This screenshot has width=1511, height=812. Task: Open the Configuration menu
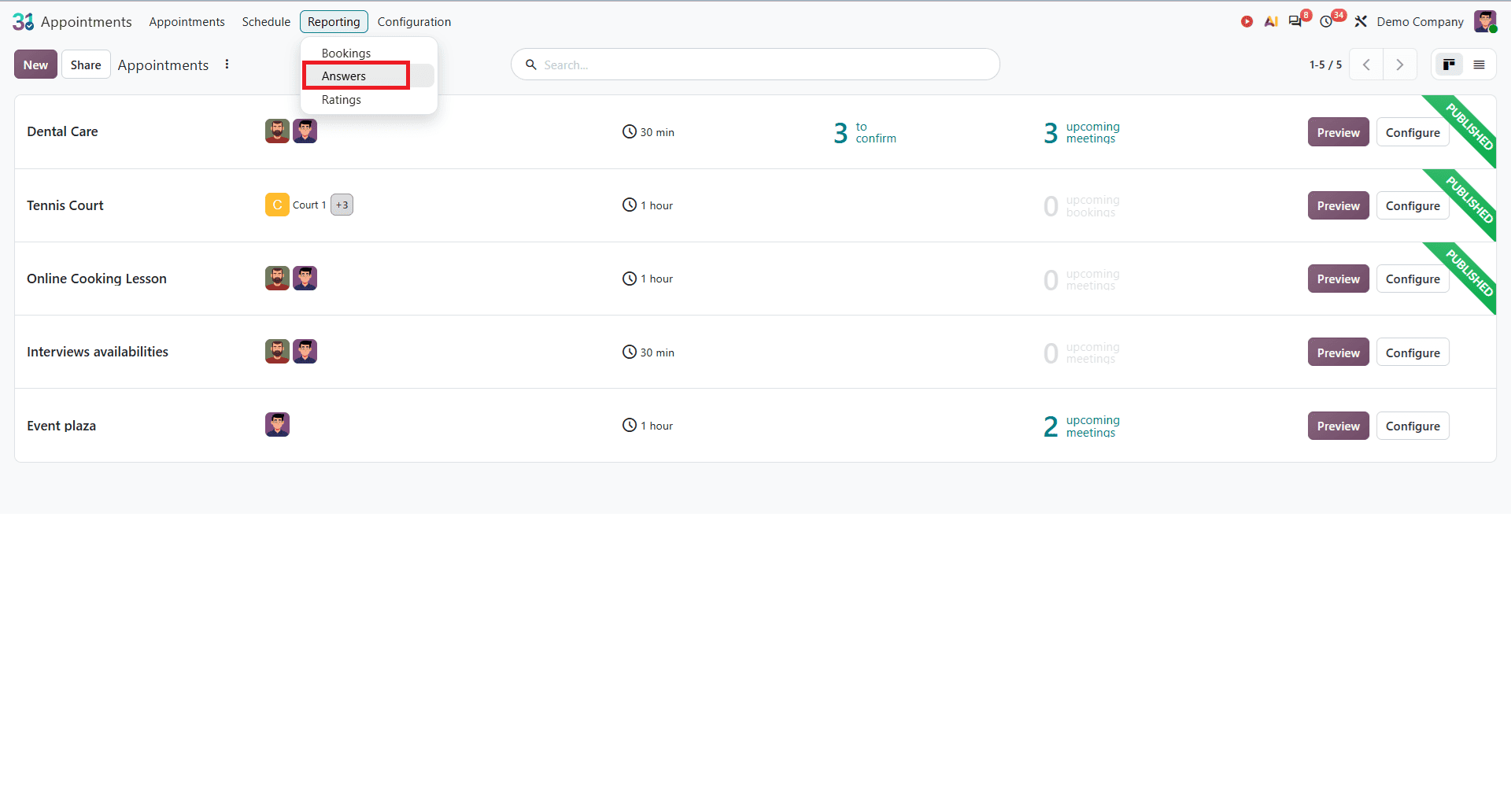pos(414,22)
